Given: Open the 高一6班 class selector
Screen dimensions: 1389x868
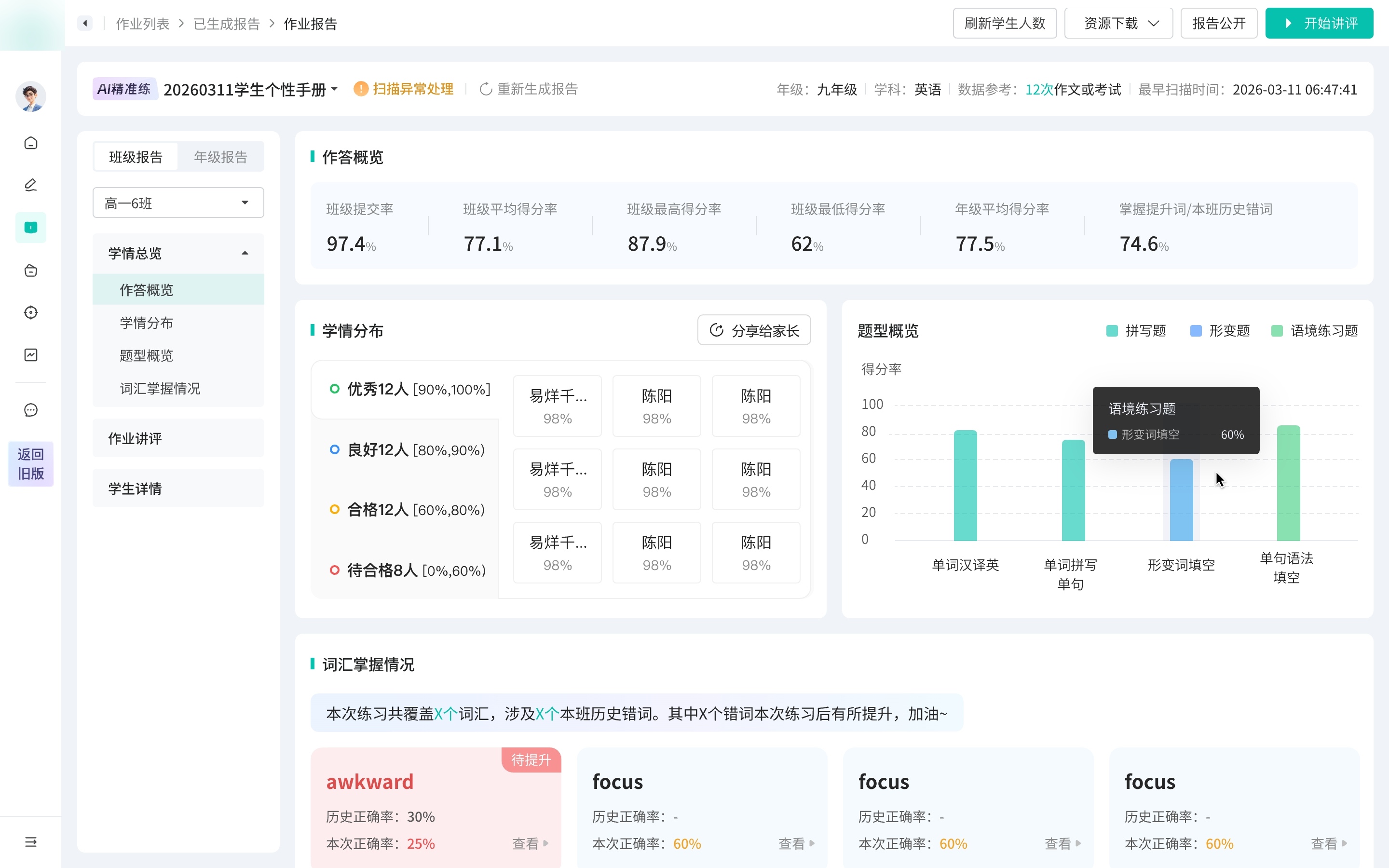Looking at the screenshot, I should (178, 203).
